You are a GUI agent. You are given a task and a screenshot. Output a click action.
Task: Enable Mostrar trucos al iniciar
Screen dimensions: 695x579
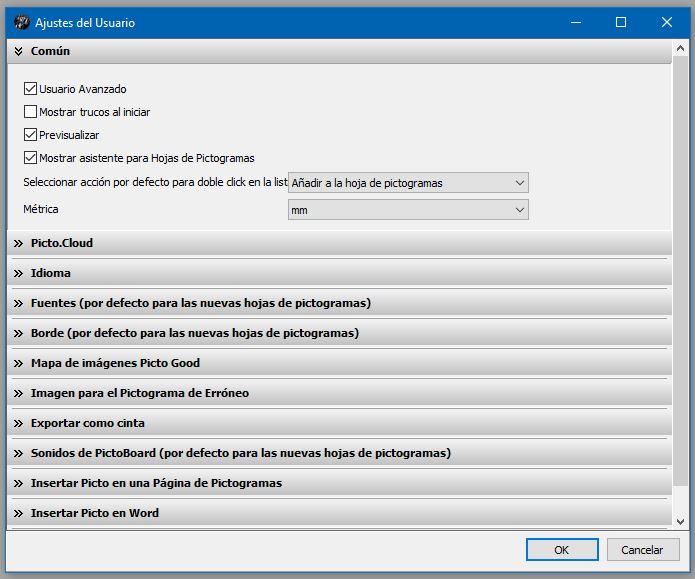[x=30, y=112]
